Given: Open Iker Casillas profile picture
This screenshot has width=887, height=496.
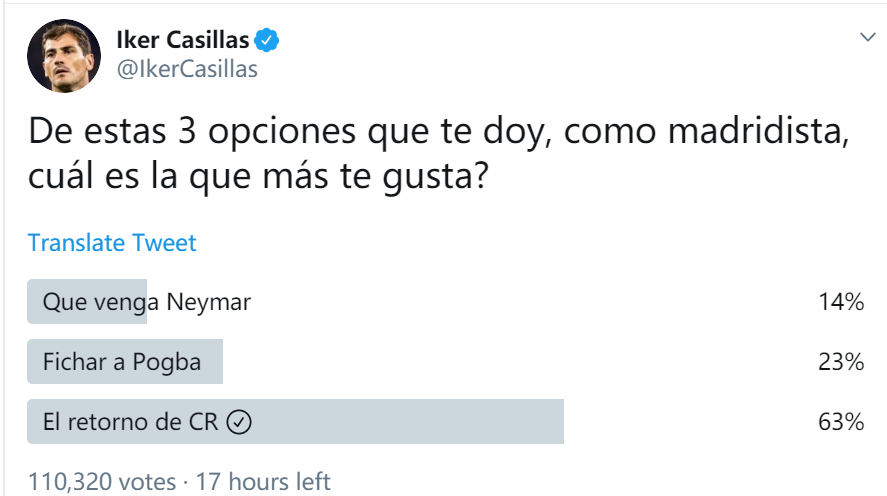Looking at the screenshot, I should [64, 56].
